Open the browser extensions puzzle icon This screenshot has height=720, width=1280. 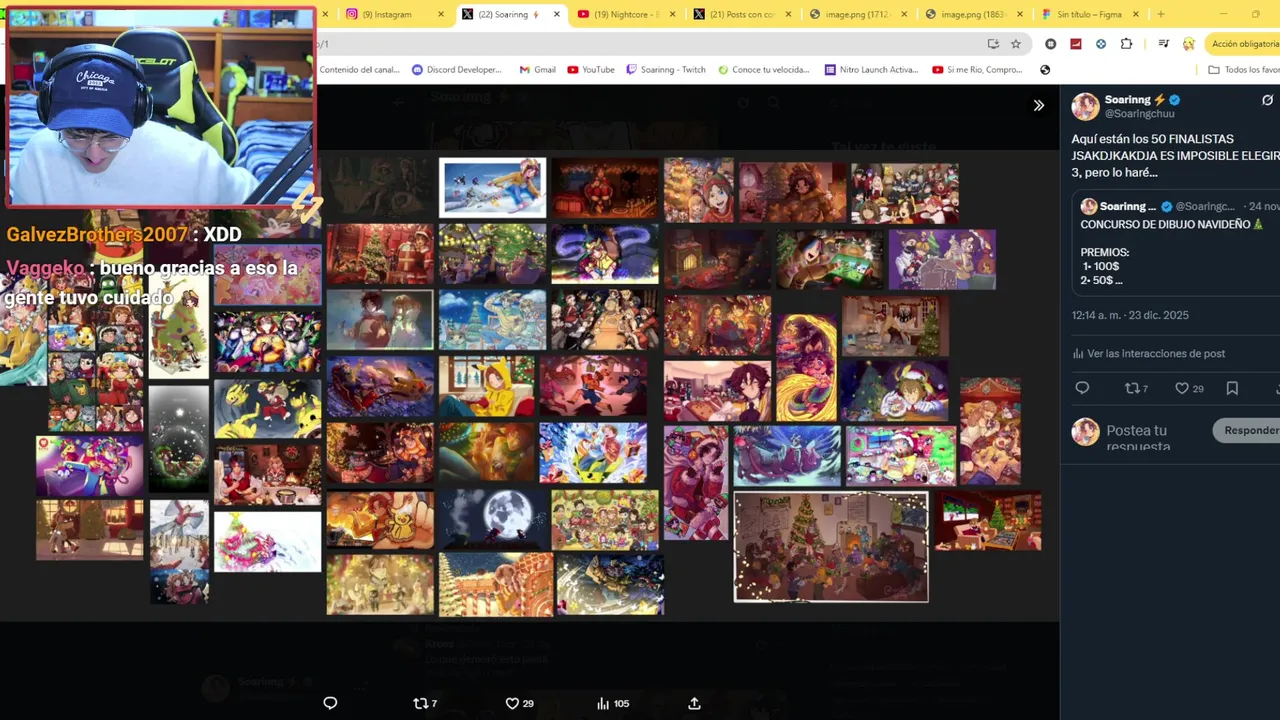(1126, 44)
